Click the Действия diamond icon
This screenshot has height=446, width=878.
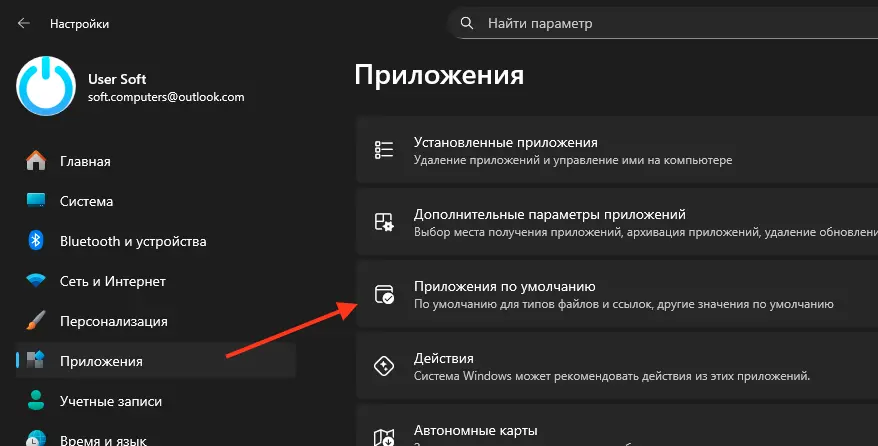tap(384, 366)
